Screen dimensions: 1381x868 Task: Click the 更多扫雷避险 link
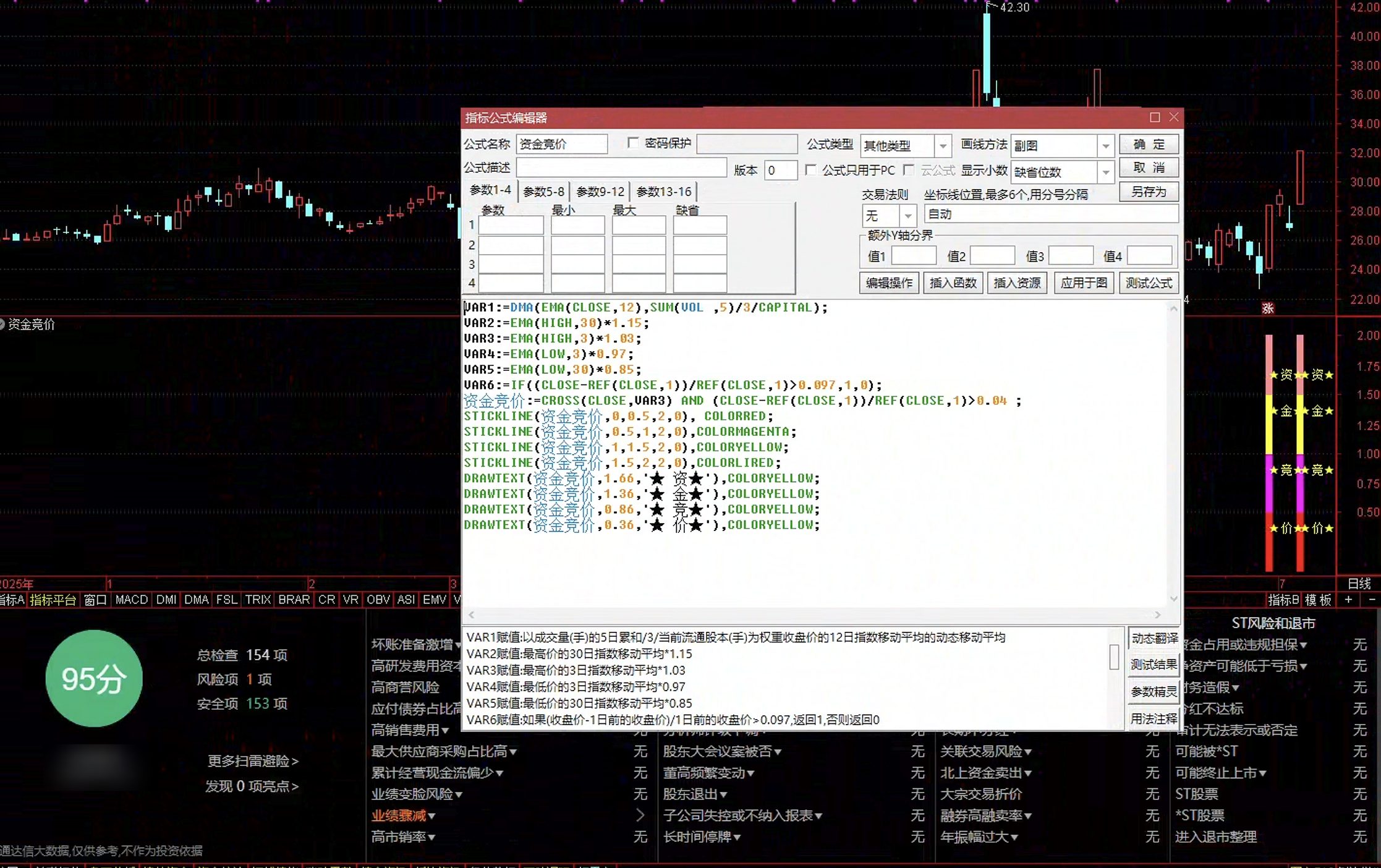253,761
